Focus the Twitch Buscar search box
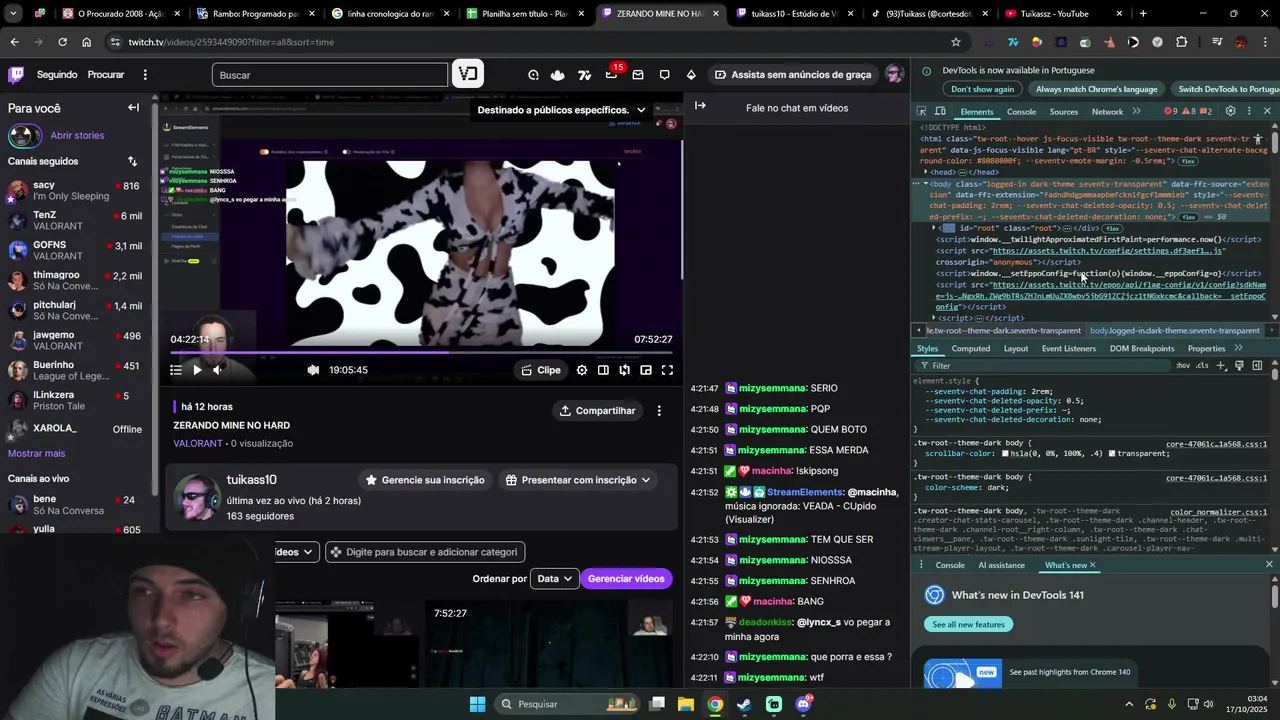1280x720 pixels. [x=330, y=75]
